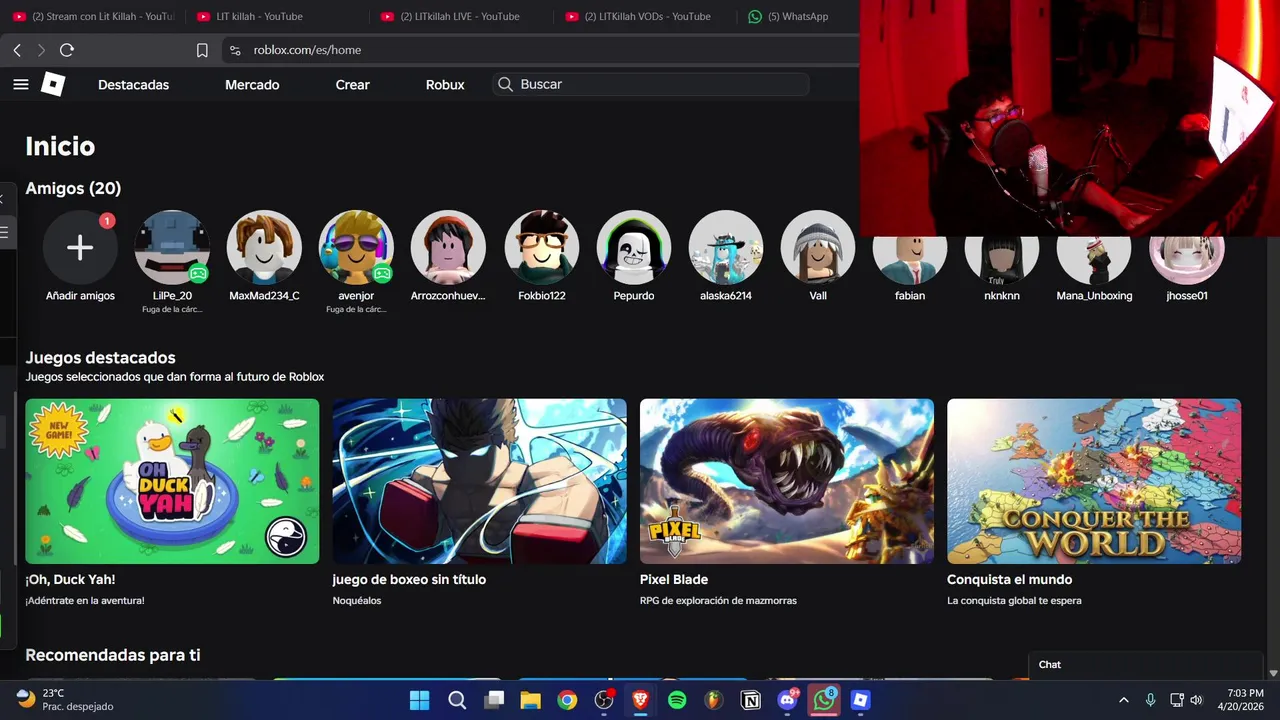Open Task View in the taskbar
The height and width of the screenshot is (720, 1280).
pyautogui.click(x=494, y=700)
